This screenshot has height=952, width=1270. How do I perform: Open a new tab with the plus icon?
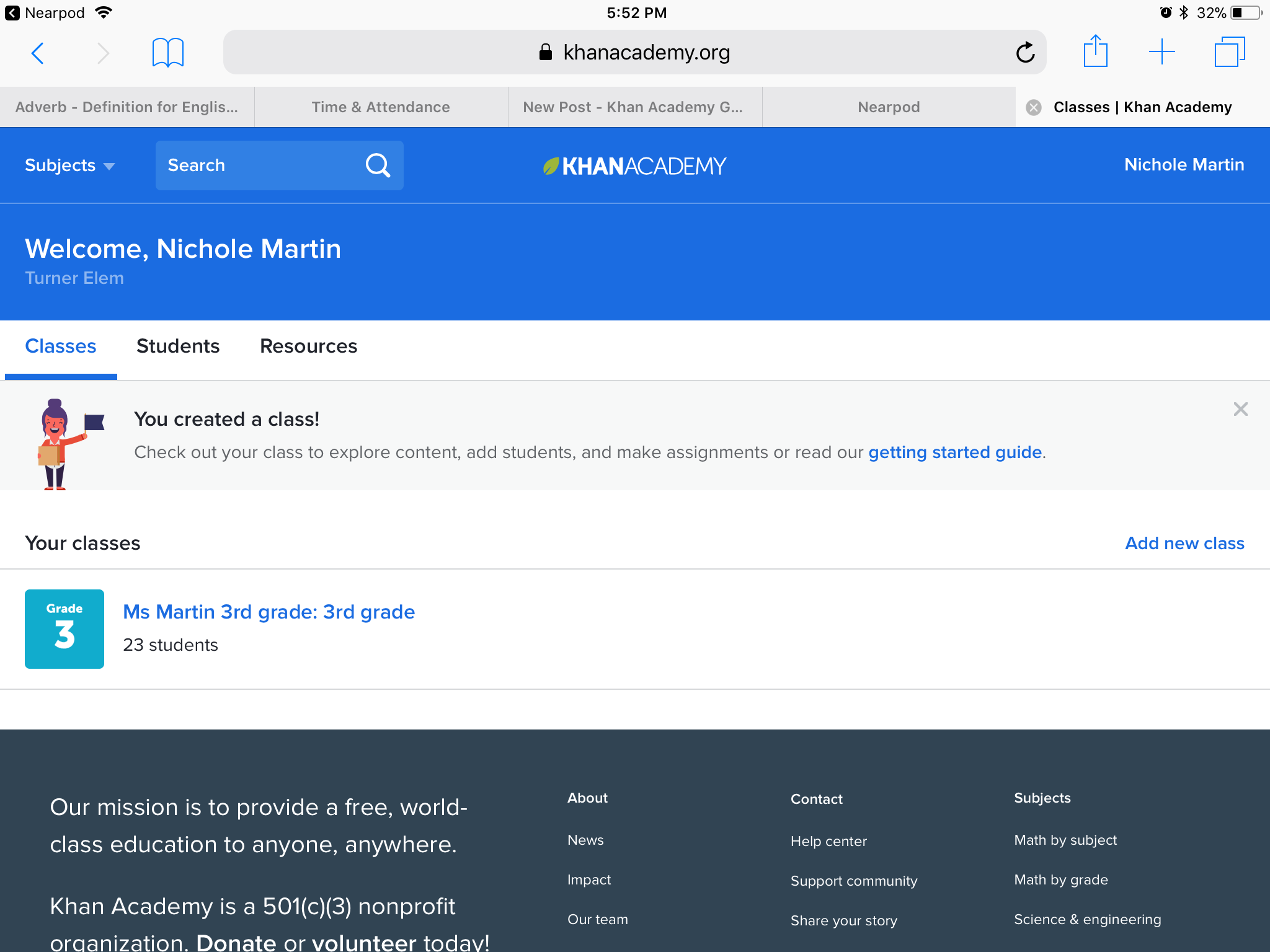(1161, 51)
